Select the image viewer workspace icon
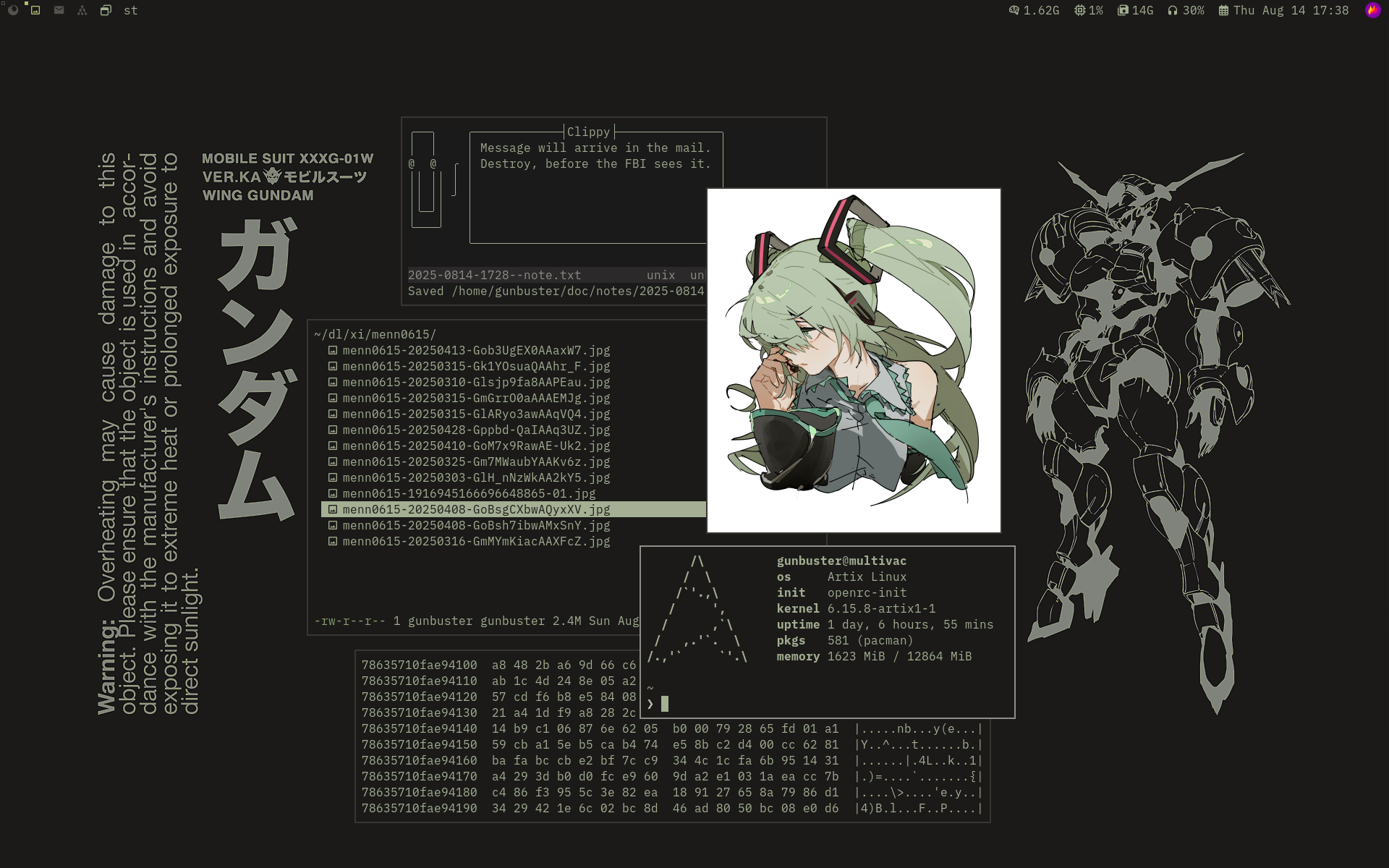 (35, 10)
